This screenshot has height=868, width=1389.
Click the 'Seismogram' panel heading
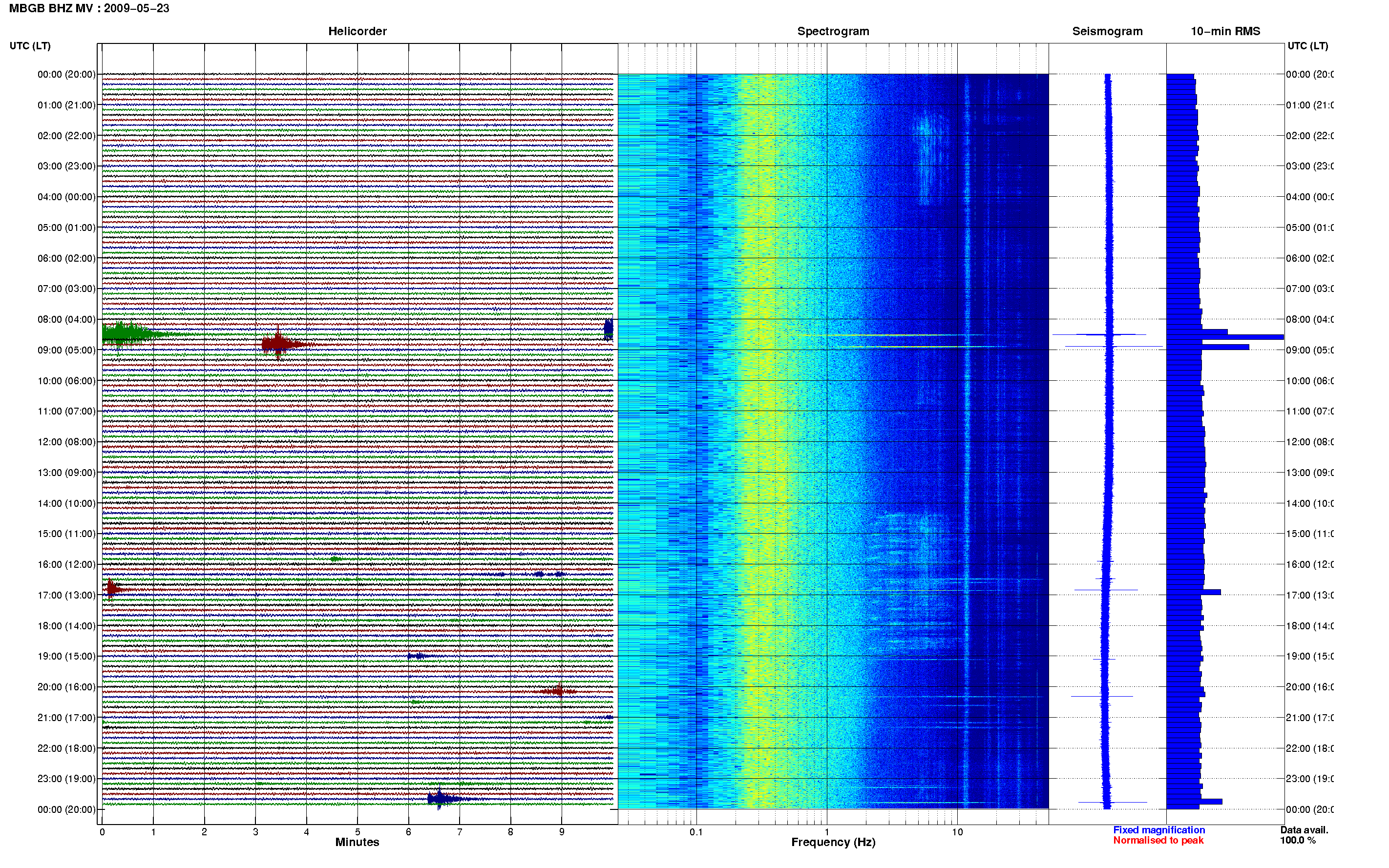[1107, 31]
